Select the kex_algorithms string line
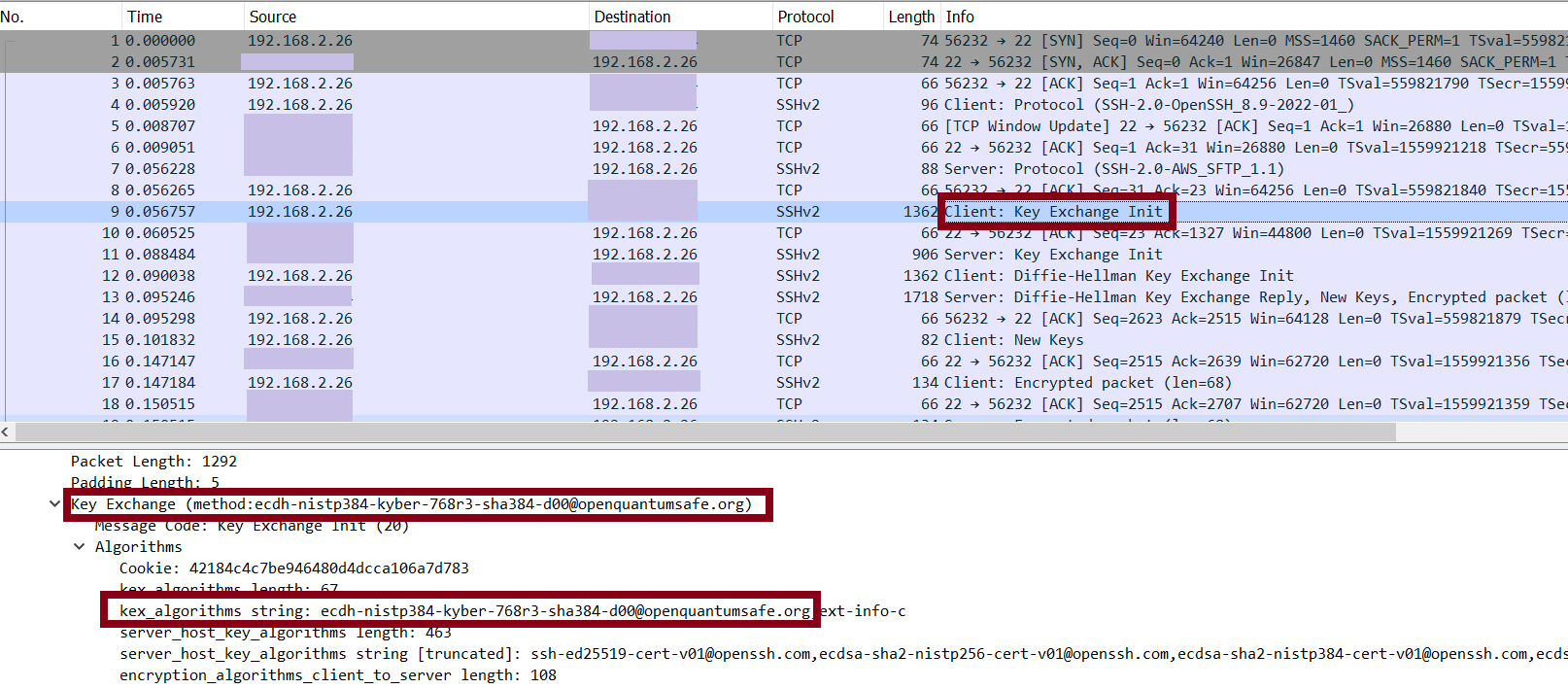This screenshot has width=1568, height=689. pyautogui.click(x=512, y=611)
